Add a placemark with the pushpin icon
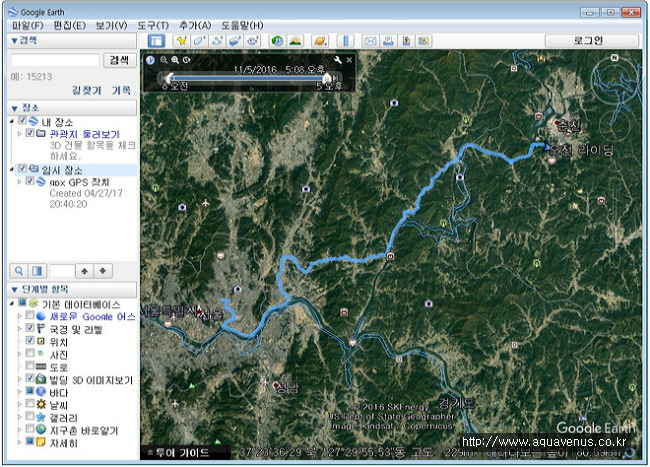The height and width of the screenshot is (467, 650). [181, 41]
